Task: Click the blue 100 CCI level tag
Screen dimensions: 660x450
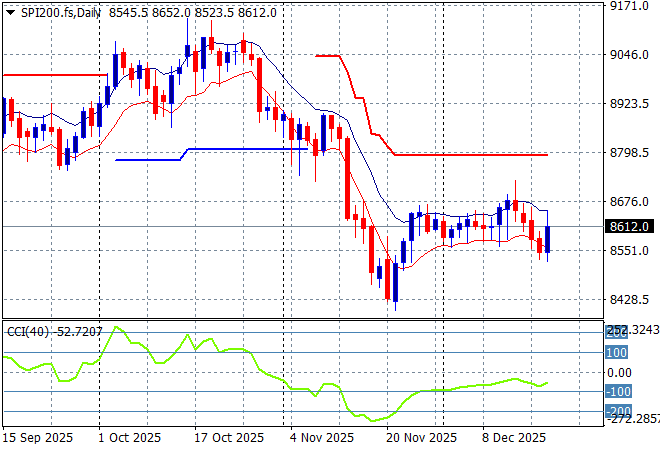Action: pos(616,353)
